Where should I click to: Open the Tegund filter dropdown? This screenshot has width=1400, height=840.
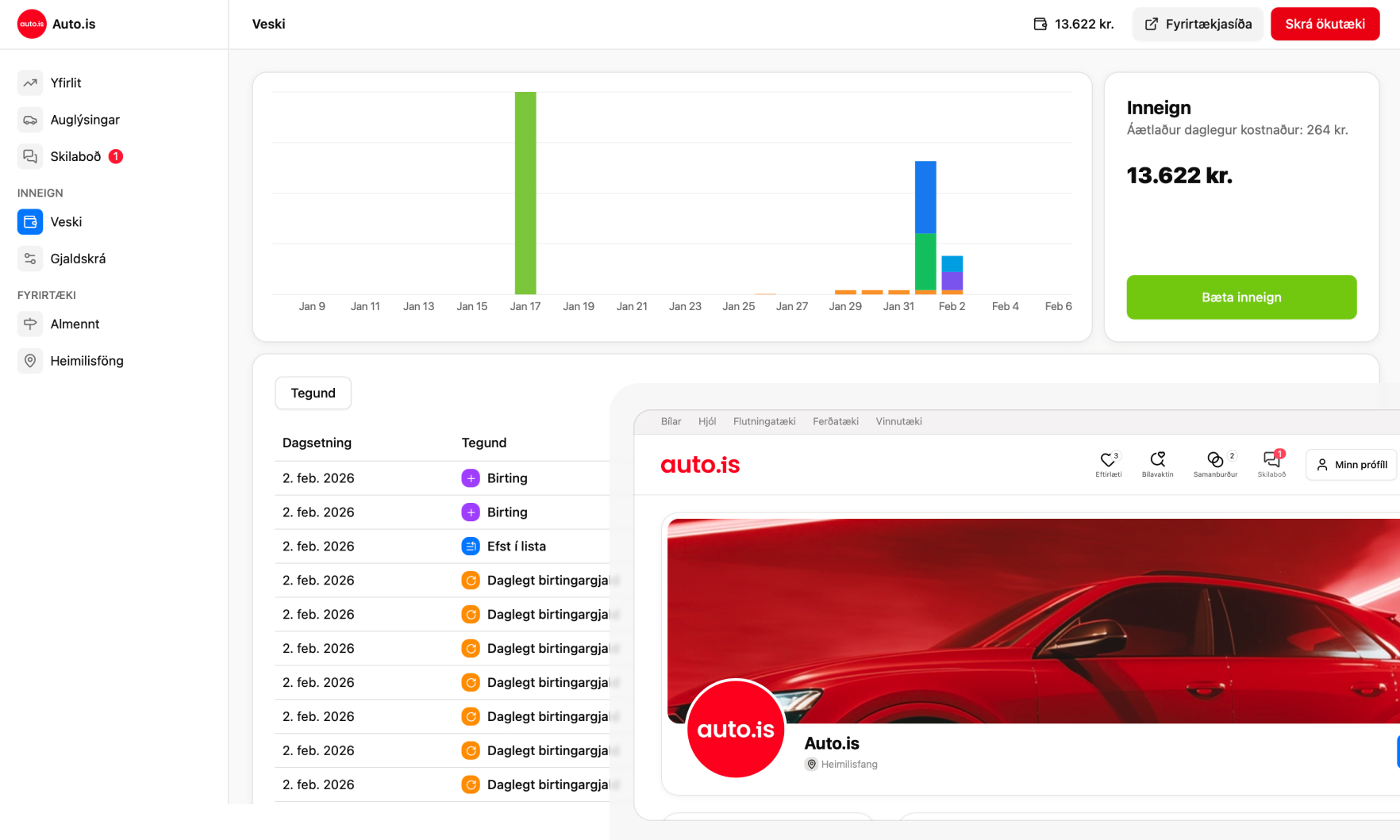tap(313, 393)
